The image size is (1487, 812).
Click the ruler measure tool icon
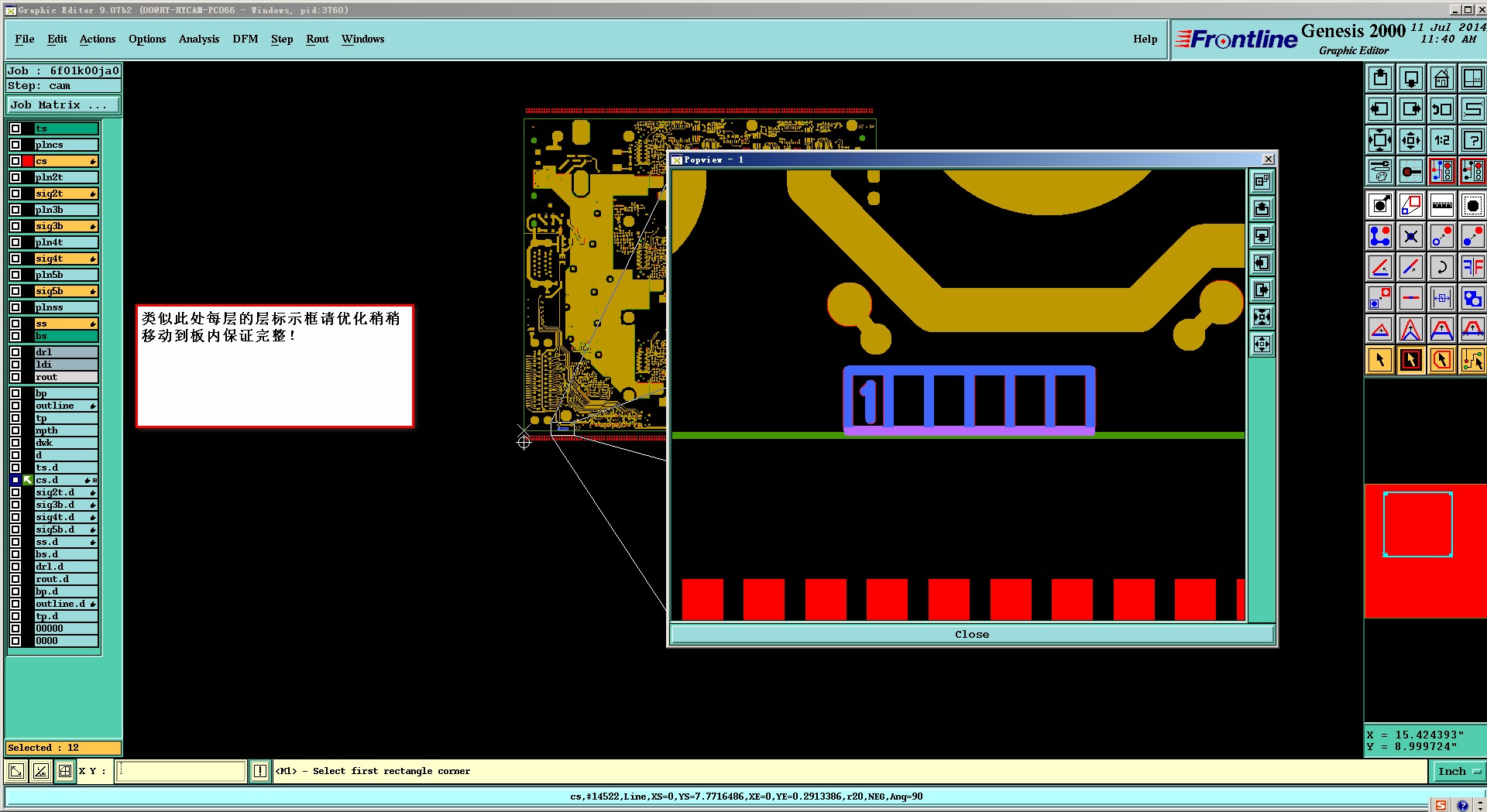click(1442, 206)
